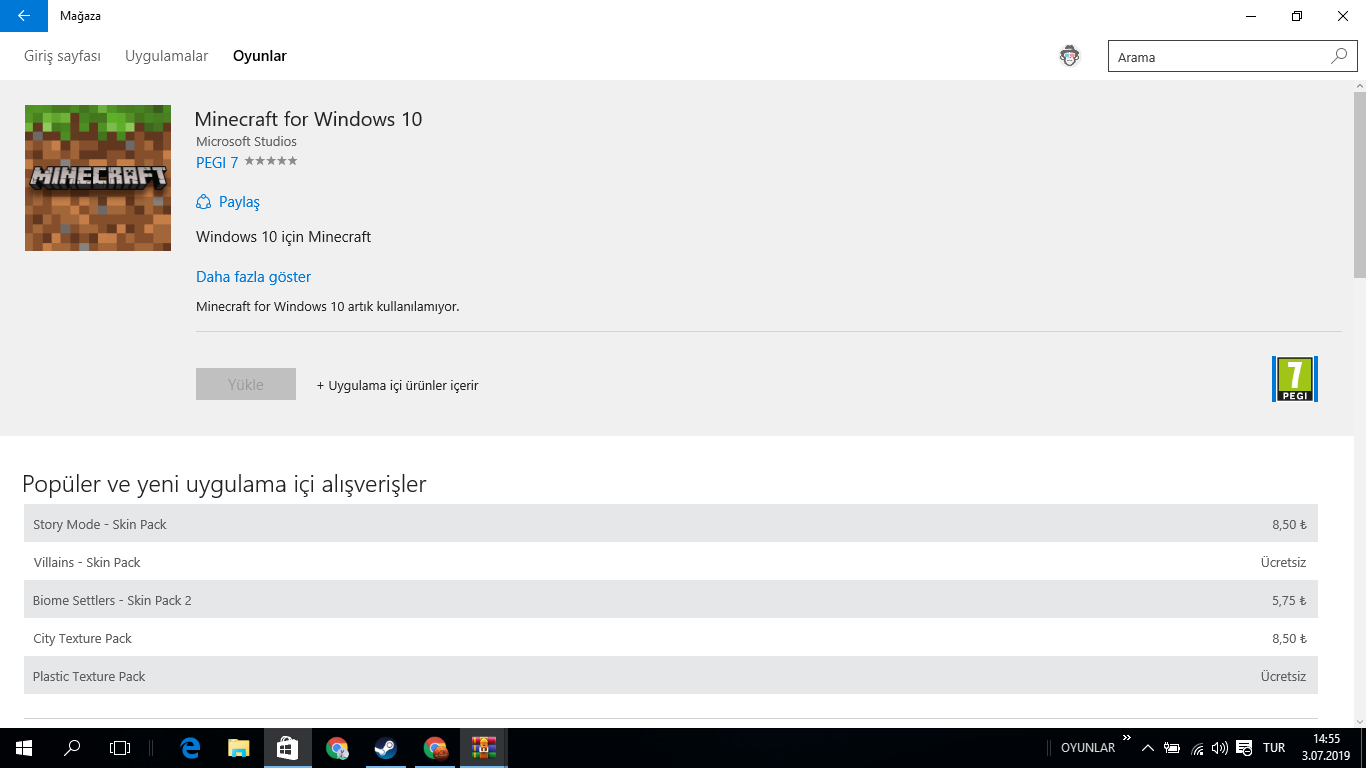1366x768 pixels.
Task: Click the Microsoft Studios publisher name
Action: (x=246, y=141)
